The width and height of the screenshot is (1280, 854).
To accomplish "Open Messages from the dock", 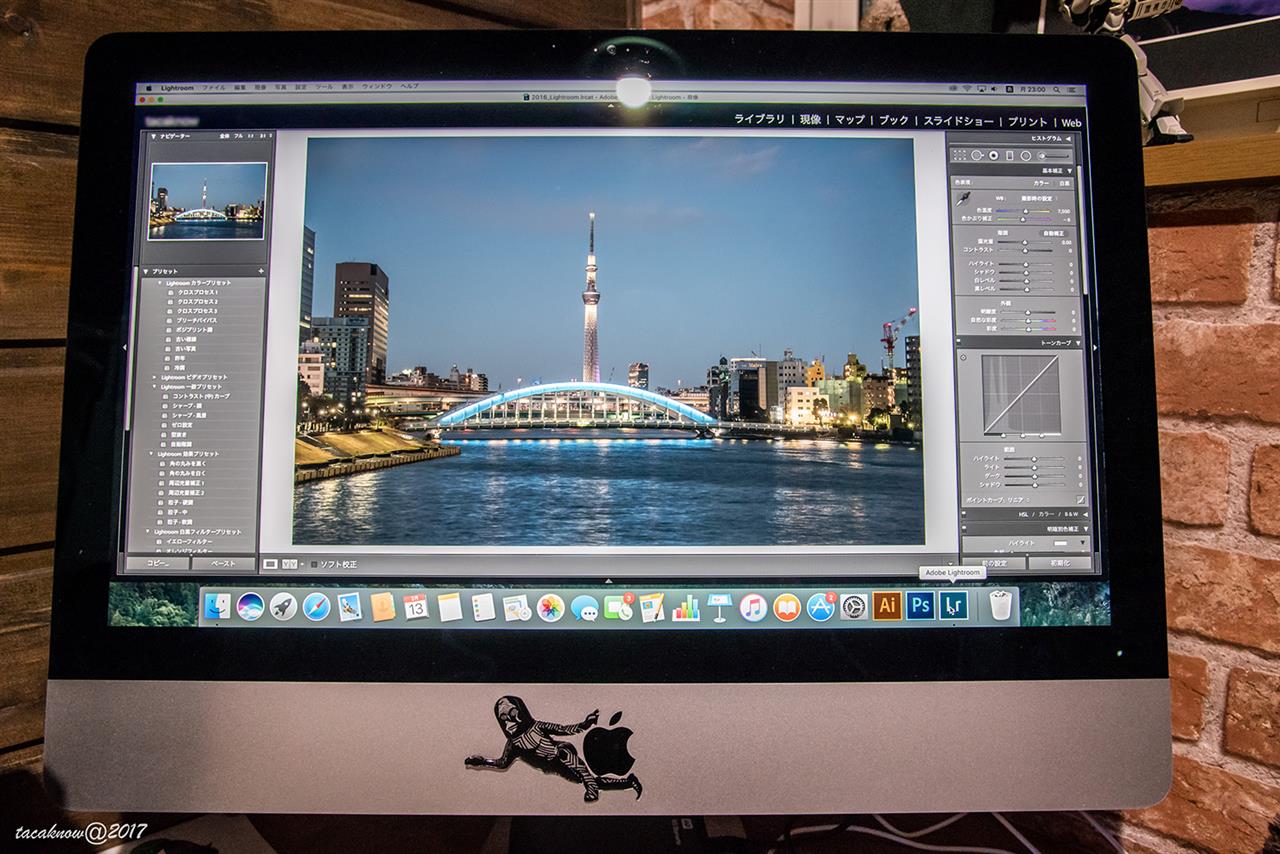I will click(x=584, y=608).
